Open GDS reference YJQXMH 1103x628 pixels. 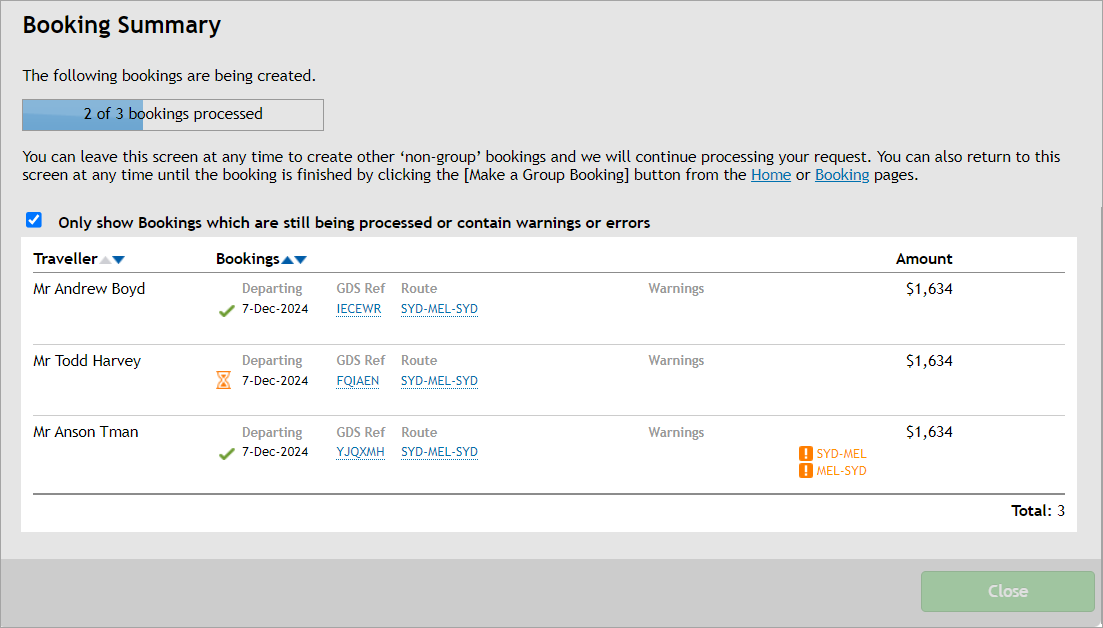[x=360, y=452]
